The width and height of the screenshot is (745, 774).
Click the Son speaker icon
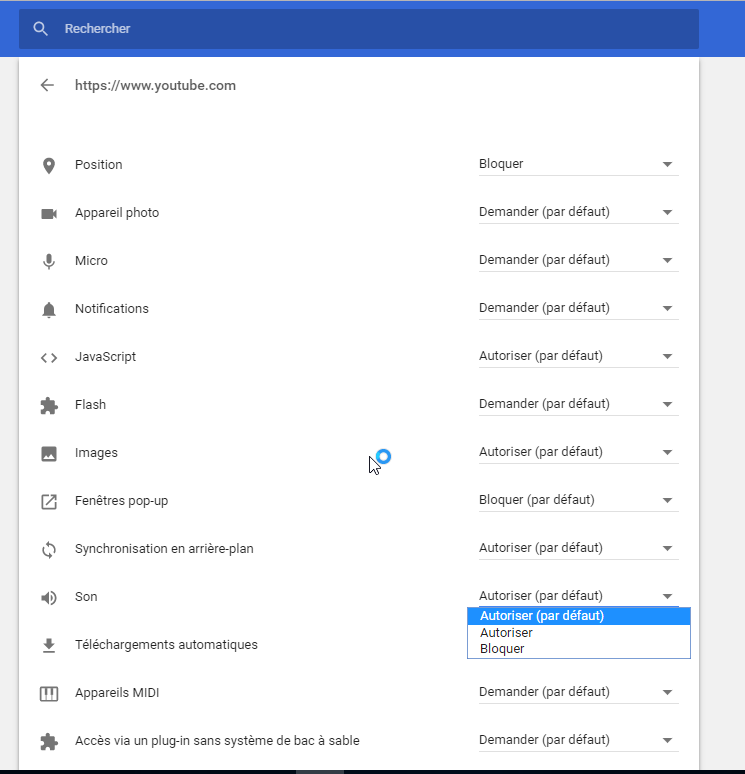[x=48, y=597]
